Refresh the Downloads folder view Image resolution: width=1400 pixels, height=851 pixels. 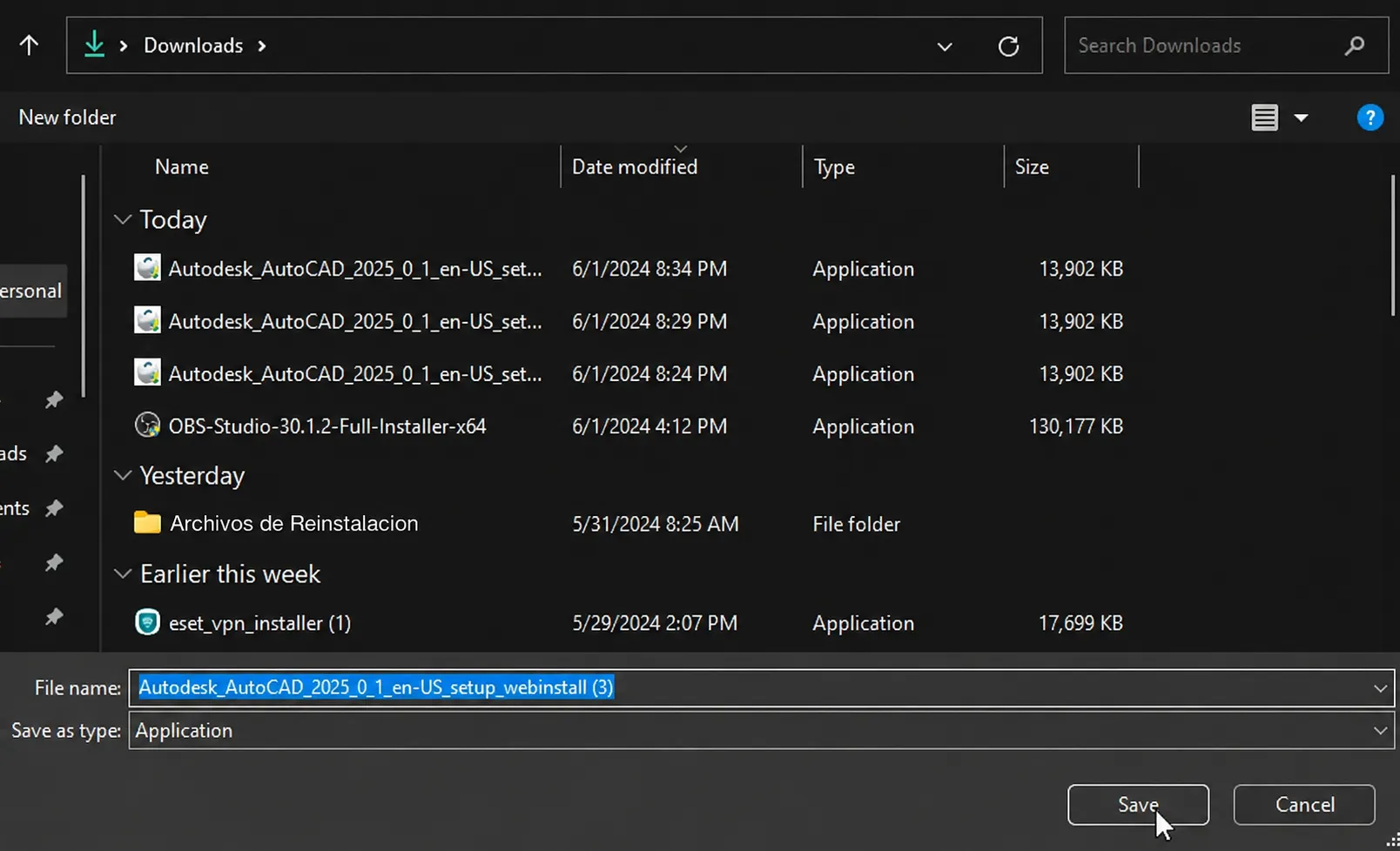(1008, 46)
